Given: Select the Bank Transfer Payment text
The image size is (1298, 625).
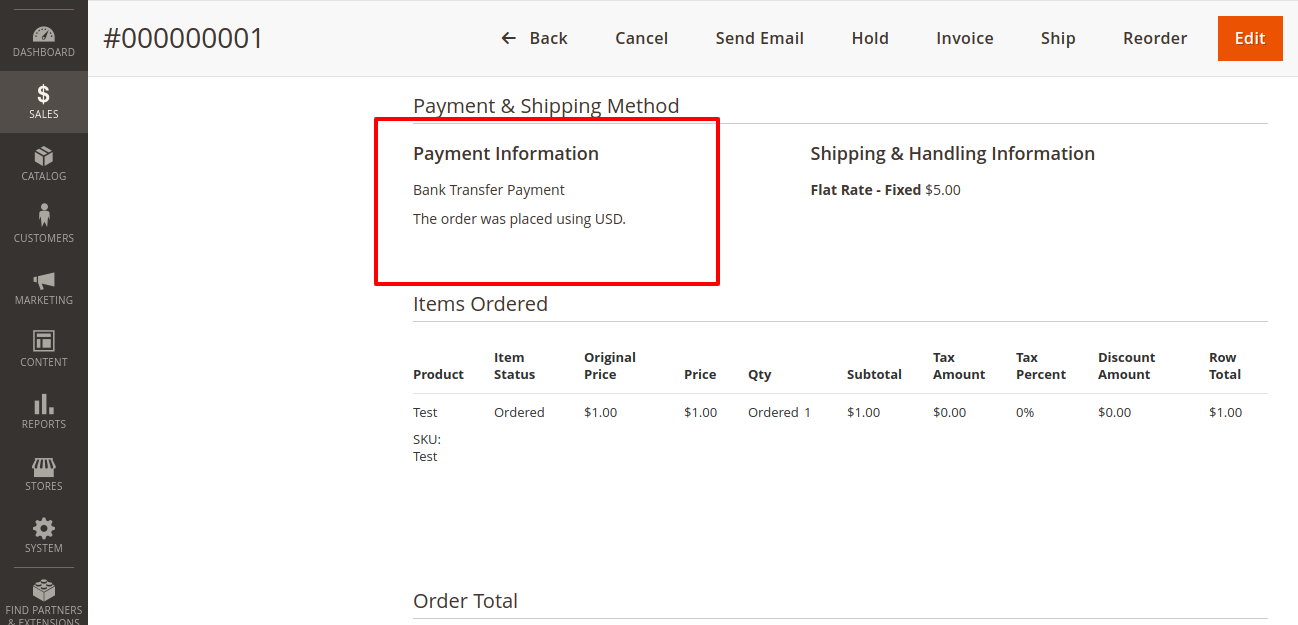Looking at the screenshot, I should click(x=489, y=190).
